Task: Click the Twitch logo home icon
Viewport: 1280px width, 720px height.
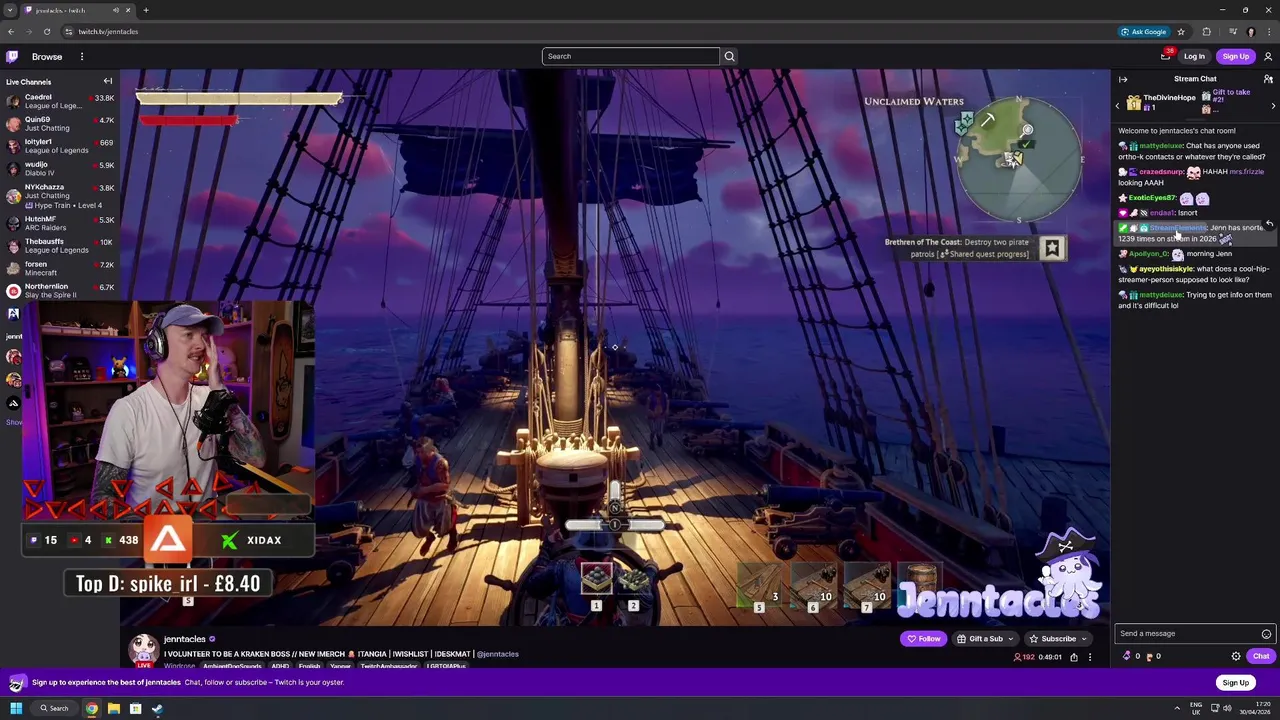Action: [12, 57]
